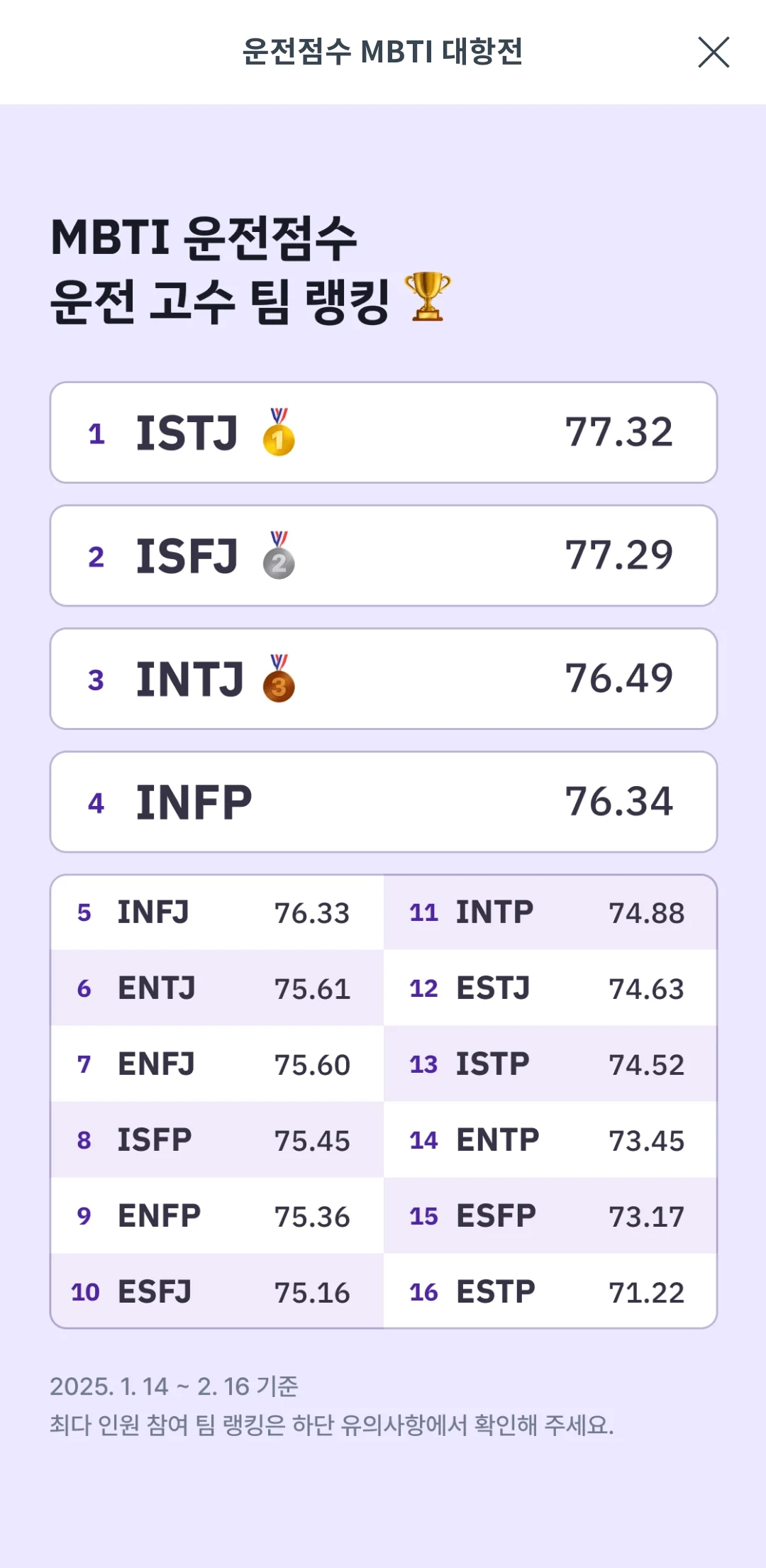Select the fourth-place INFP ranking card
This screenshot has width=766, height=1568.
[x=383, y=802]
